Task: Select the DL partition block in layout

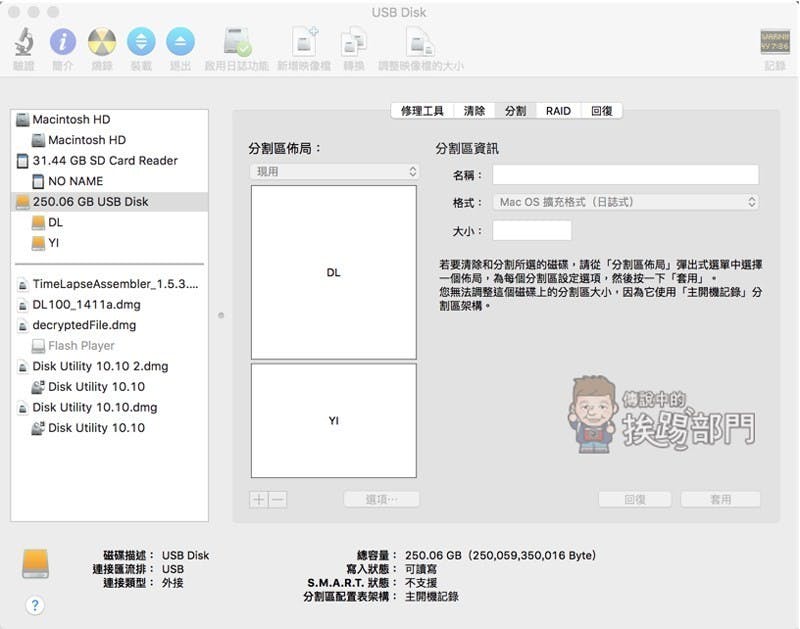Action: pos(334,272)
